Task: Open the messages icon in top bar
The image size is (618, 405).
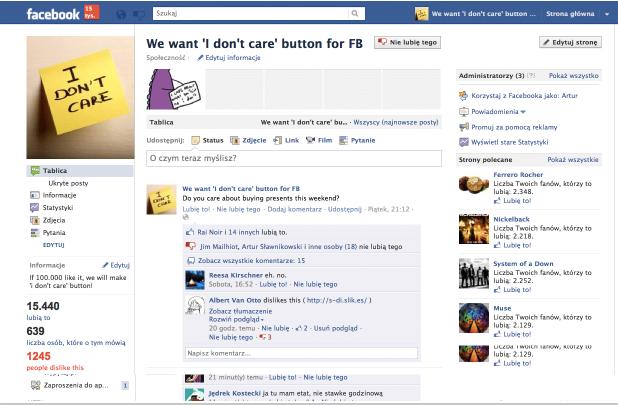Action: pos(139,15)
